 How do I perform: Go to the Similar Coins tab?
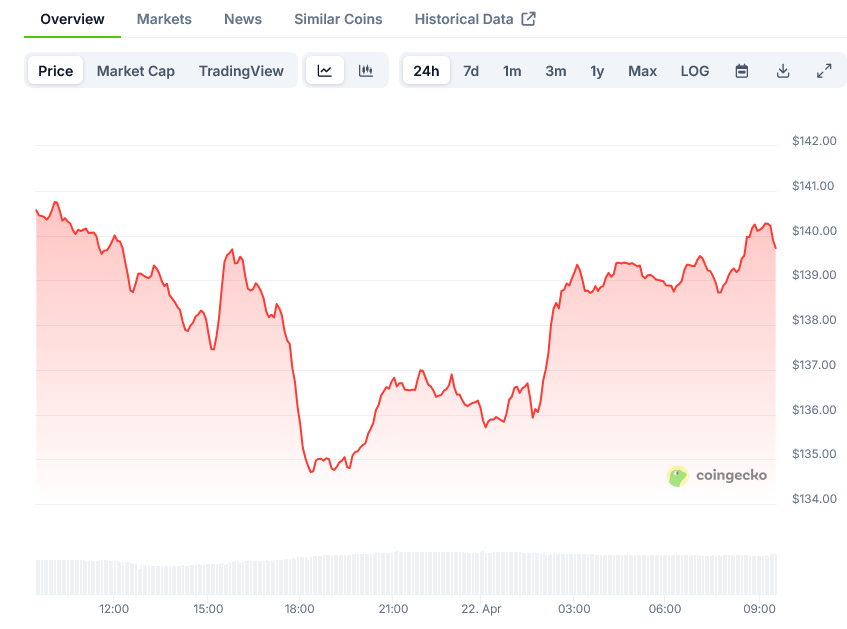click(338, 19)
